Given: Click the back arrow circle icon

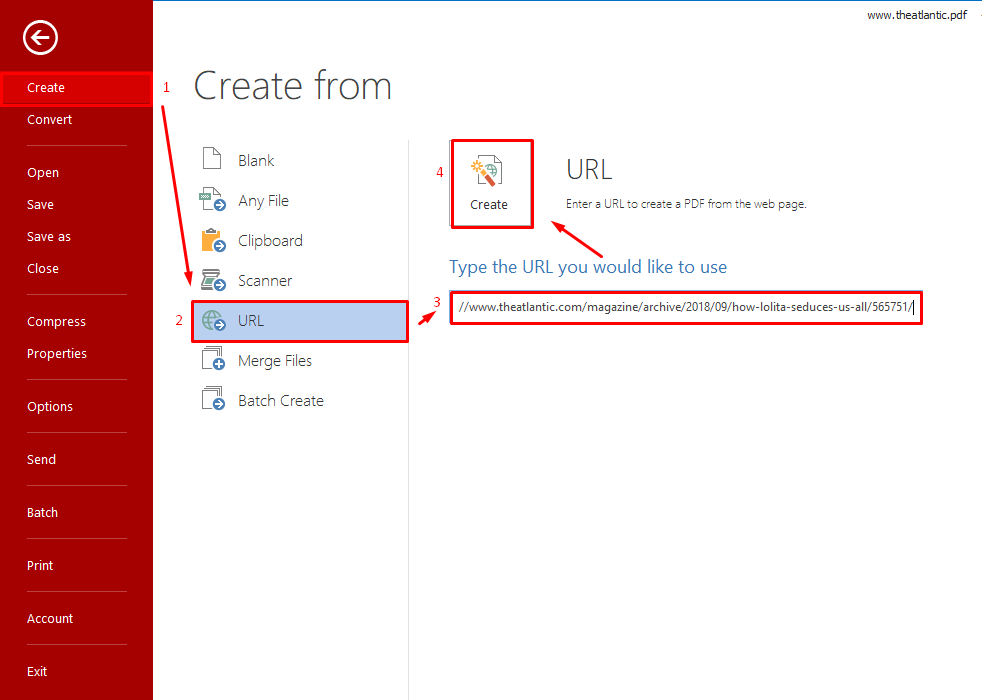Looking at the screenshot, I should 41,38.
